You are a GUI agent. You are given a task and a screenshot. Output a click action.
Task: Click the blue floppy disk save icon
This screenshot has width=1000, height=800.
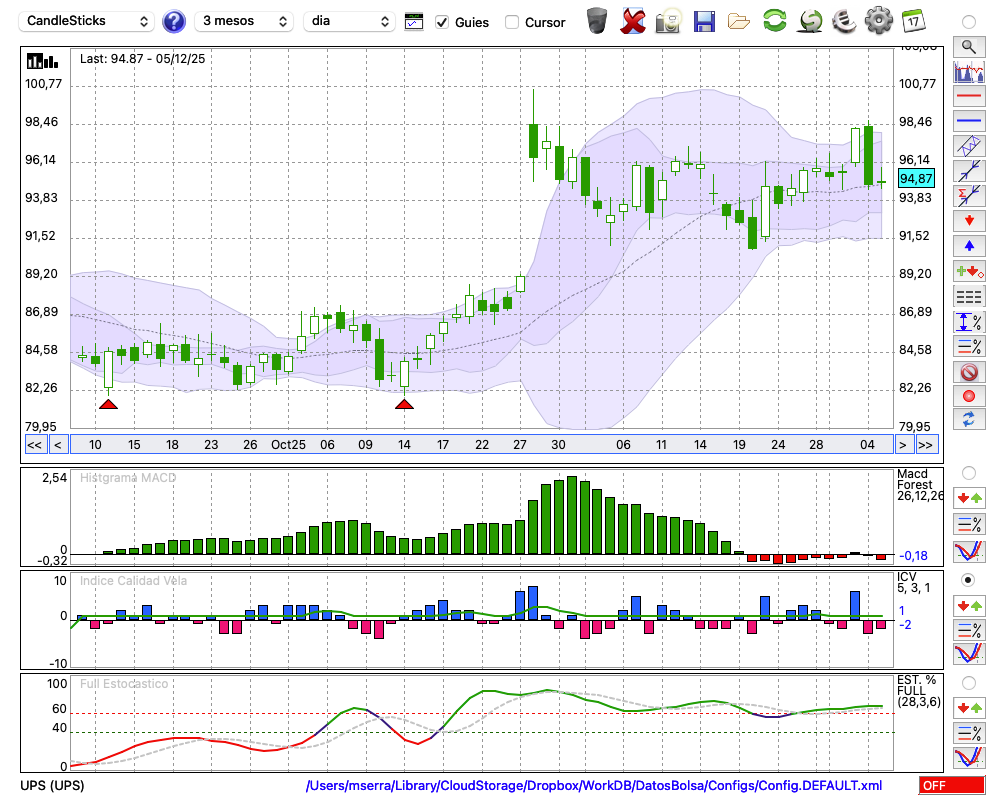point(704,21)
